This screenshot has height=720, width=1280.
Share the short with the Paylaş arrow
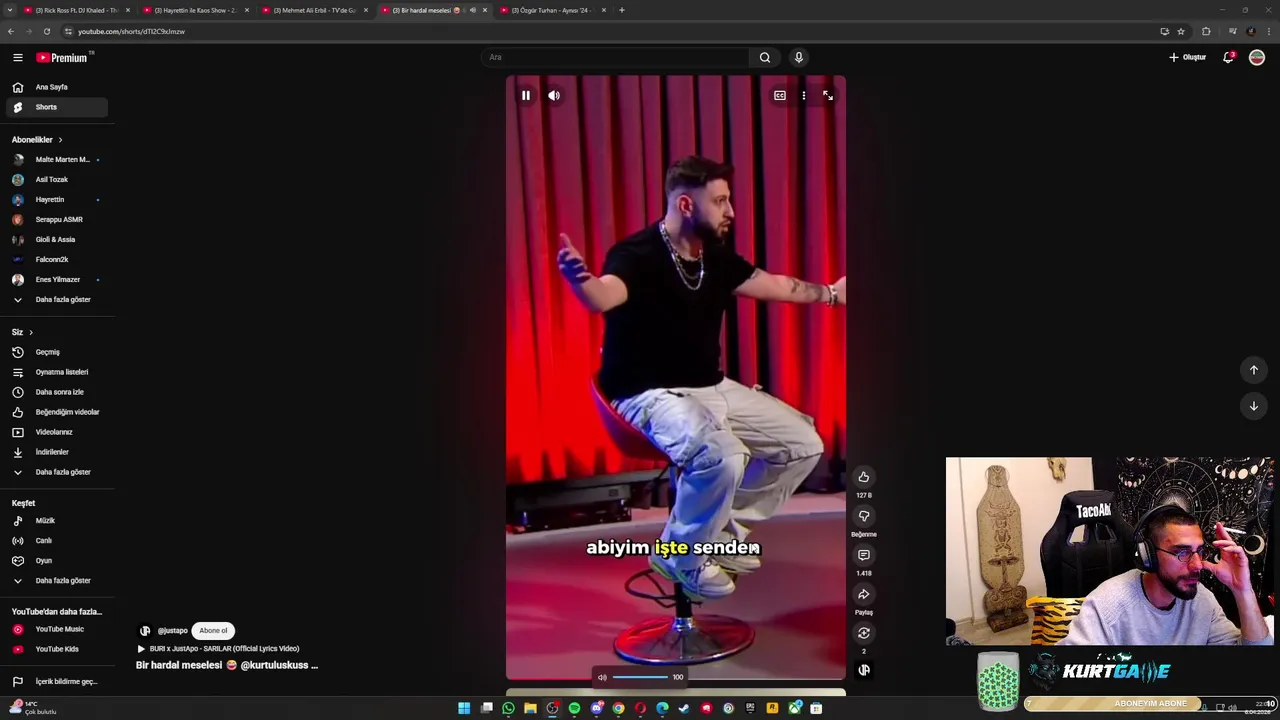click(864, 594)
